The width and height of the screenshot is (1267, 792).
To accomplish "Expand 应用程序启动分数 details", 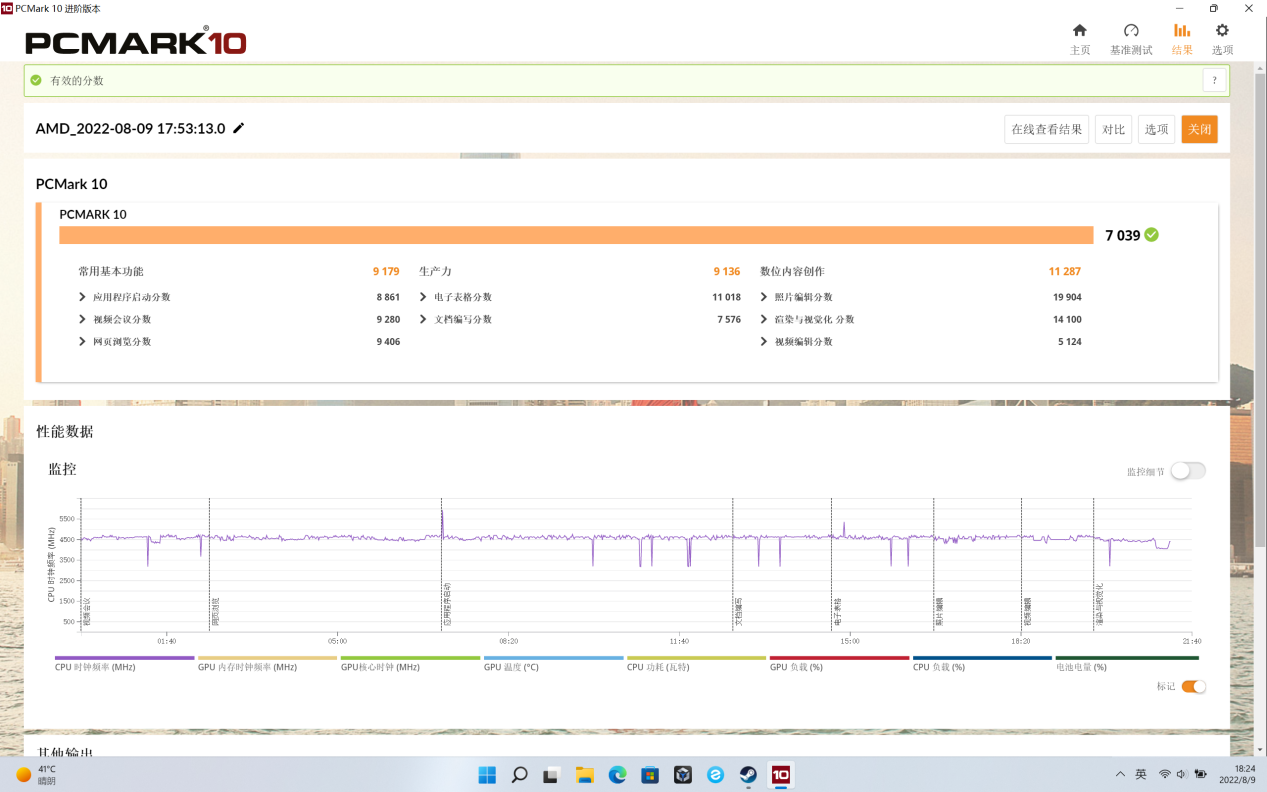I will tap(82, 297).
